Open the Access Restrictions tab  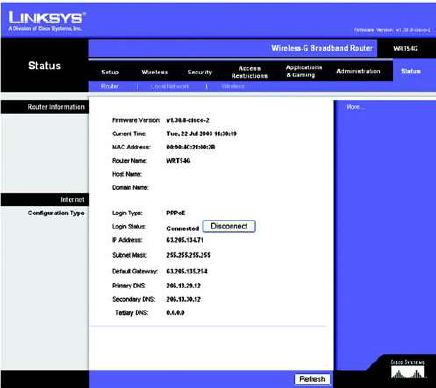coord(250,72)
